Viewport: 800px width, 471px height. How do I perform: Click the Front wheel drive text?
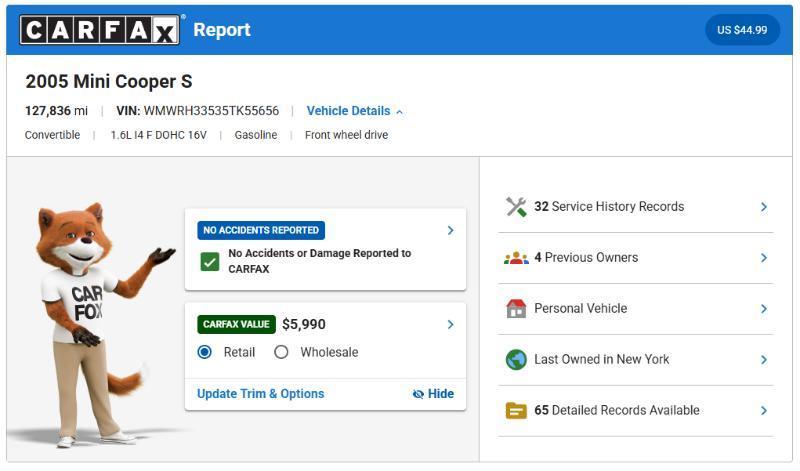point(346,135)
